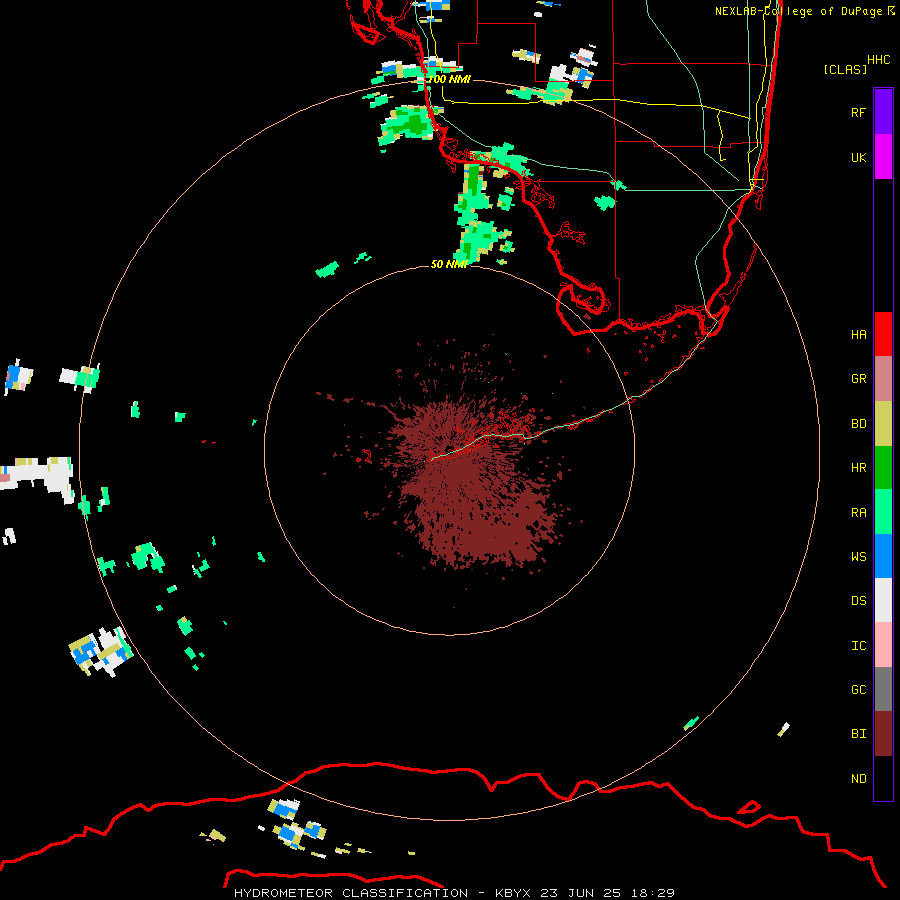Click the '100 NMI' range ring label
900x900 pixels.
[449, 79]
